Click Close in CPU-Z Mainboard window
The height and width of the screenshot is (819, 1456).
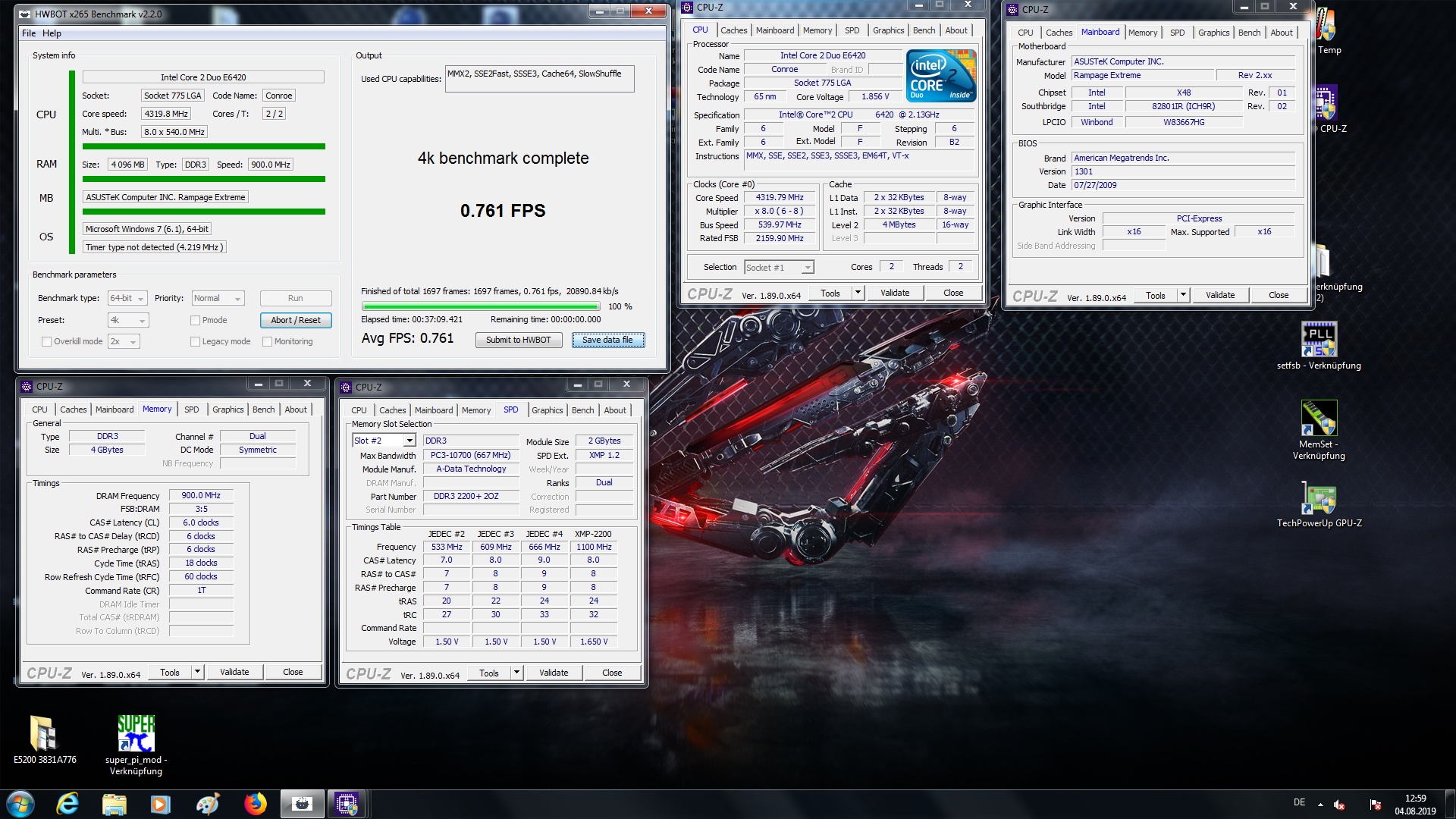tap(1279, 296)
